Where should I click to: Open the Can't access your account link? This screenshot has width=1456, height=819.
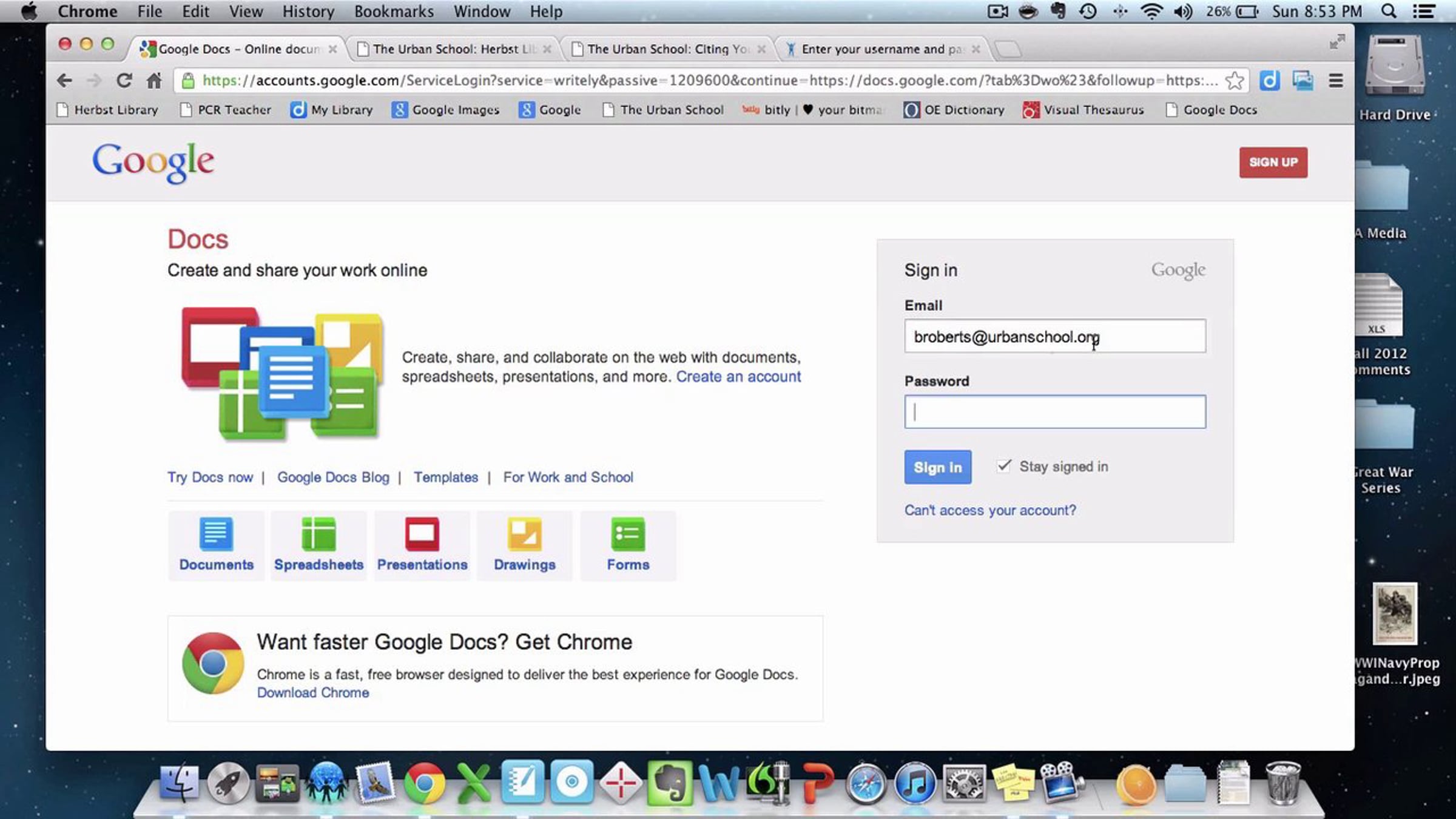click(990, 510)
